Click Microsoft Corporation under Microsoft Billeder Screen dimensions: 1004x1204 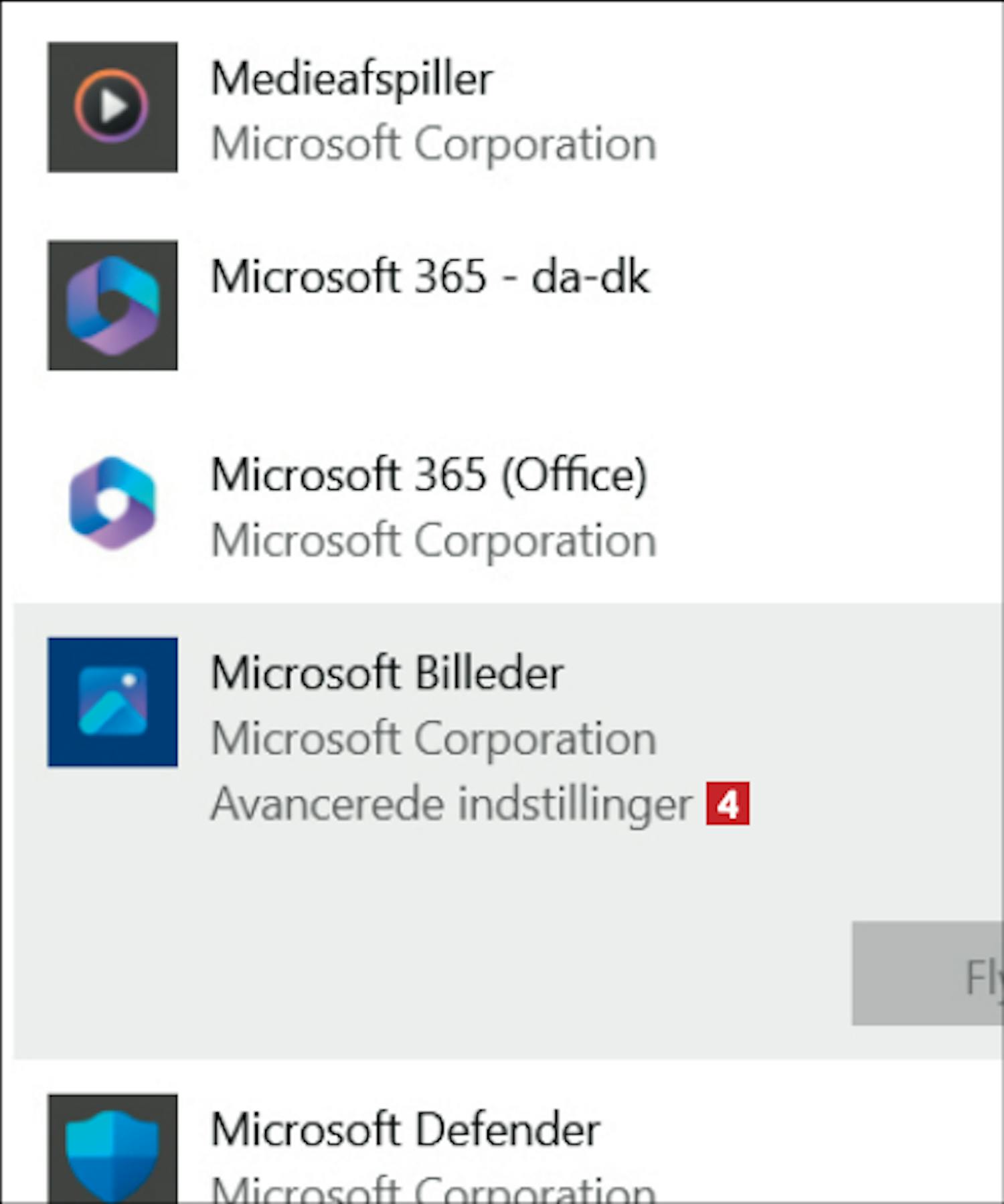pos(434,739)
